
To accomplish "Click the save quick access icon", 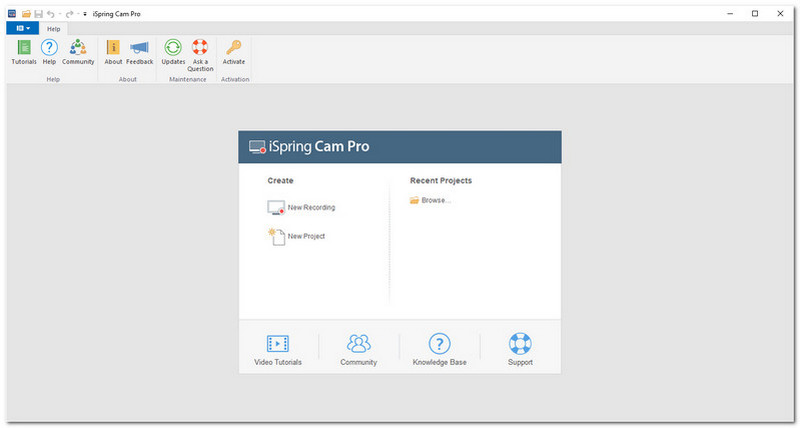I will pyautogui.click(x=39, y=14).
